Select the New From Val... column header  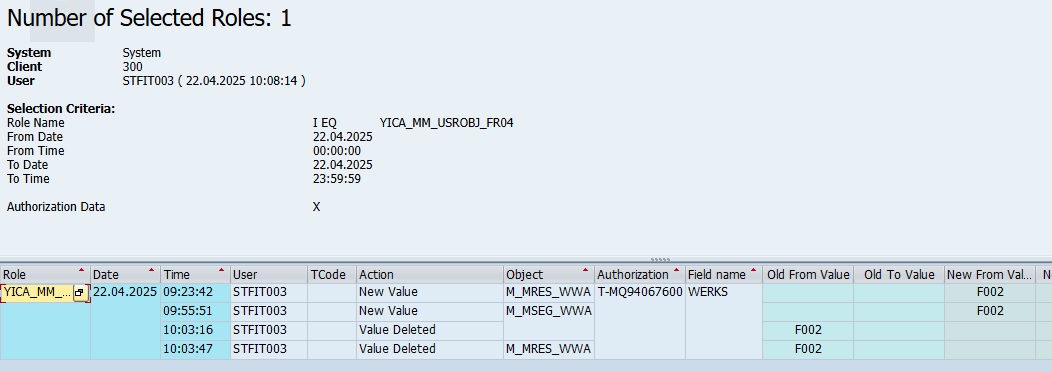(990, 275)
